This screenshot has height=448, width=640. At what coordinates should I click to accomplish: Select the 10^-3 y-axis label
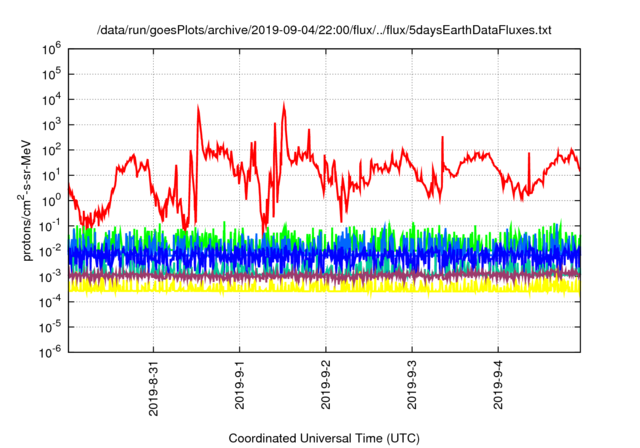(50, 277)
